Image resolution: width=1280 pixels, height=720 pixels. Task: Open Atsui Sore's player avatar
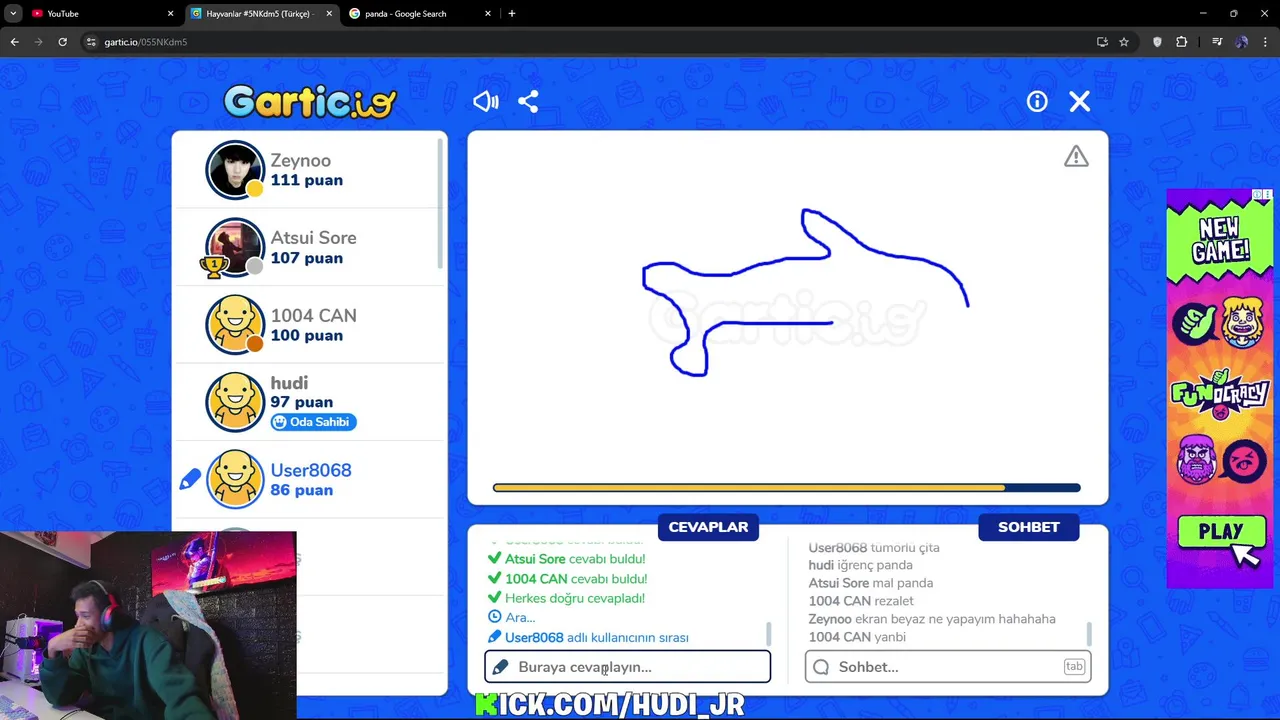tap(235, 247)
